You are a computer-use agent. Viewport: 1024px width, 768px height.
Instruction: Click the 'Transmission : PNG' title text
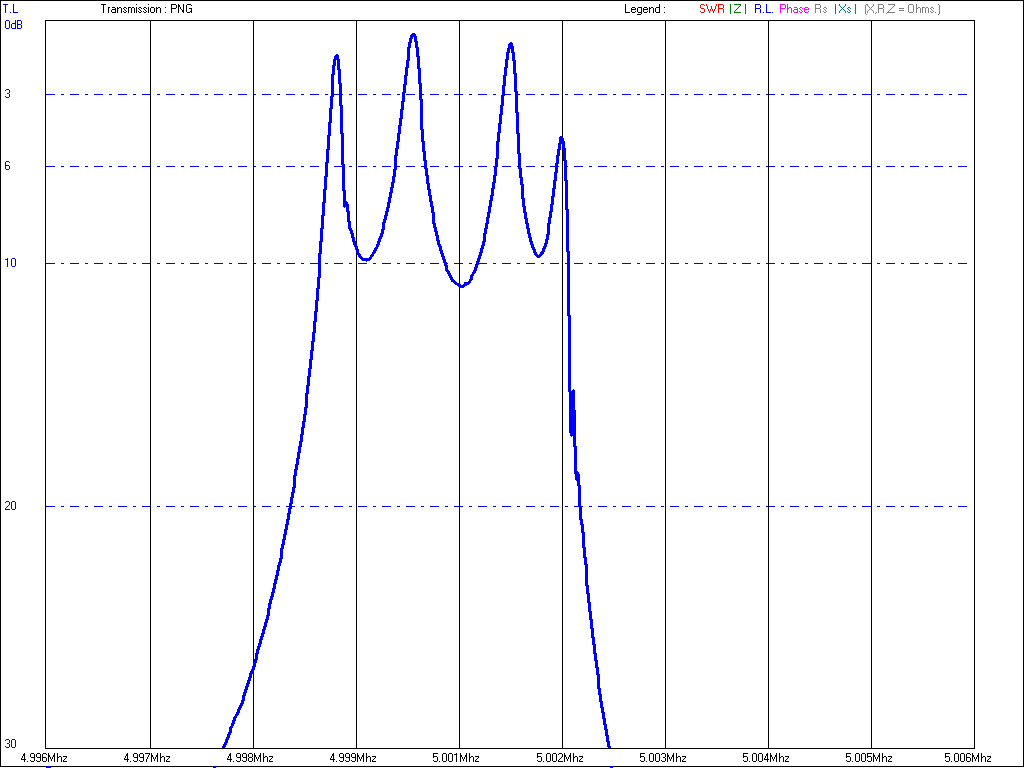click(146, 9)
